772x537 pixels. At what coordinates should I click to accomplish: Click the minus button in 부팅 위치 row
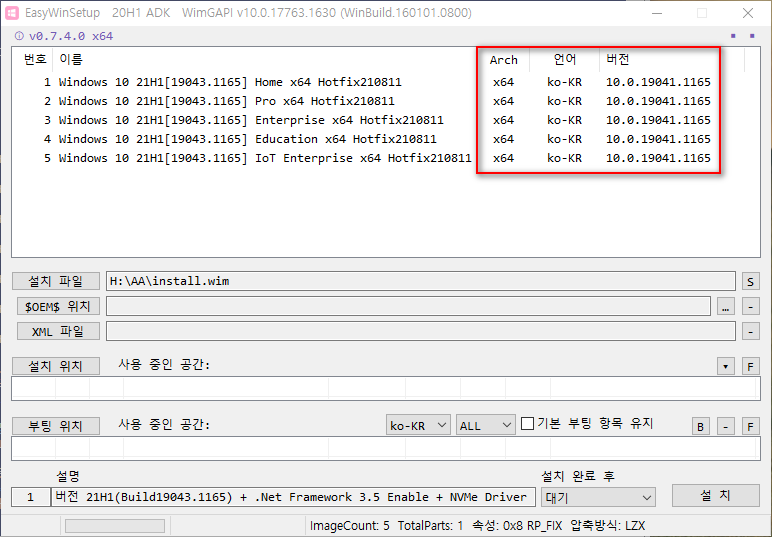click(726, 426)
